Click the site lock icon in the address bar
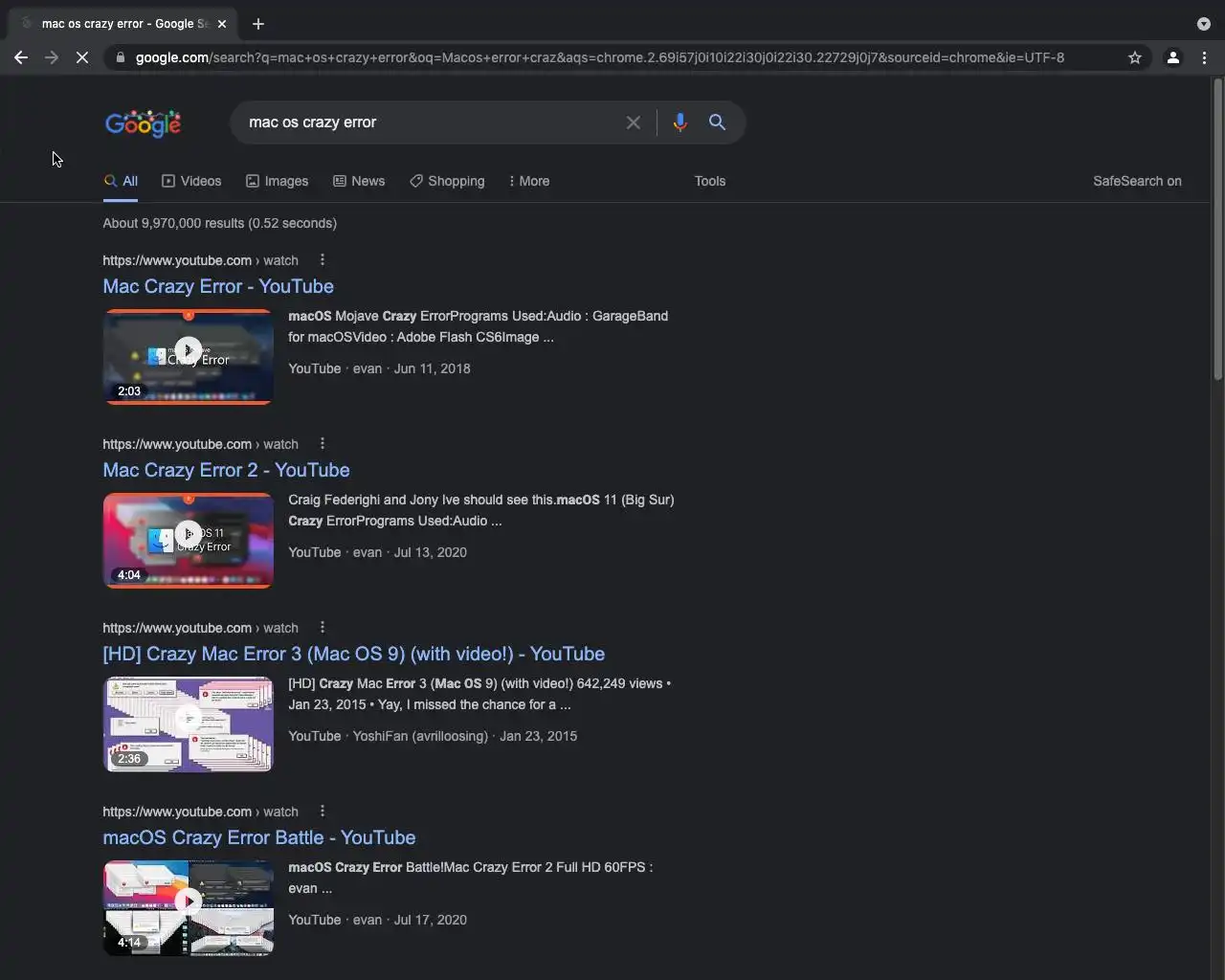Screen dimensions: 1225x980 (x=120, y=57)
